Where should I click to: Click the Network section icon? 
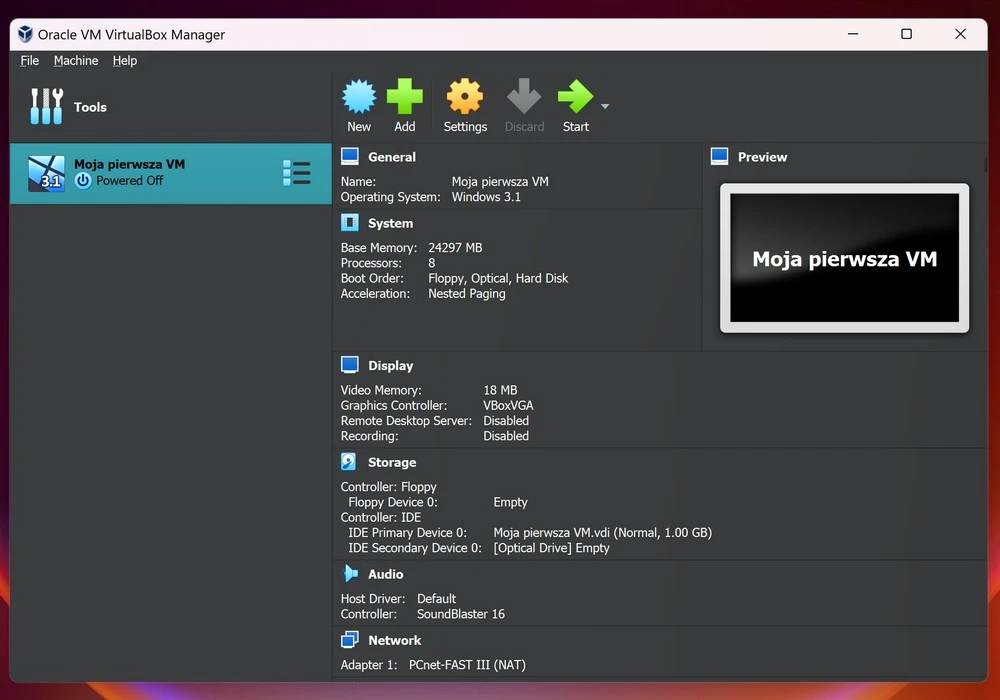[x=349, y=639]
